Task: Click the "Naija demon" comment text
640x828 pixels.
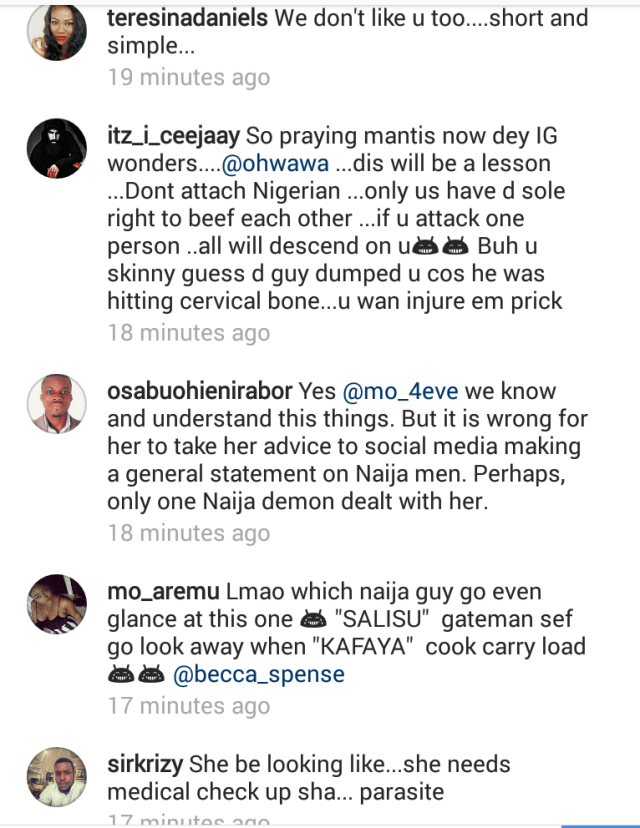Action: [x=300, y=503]
